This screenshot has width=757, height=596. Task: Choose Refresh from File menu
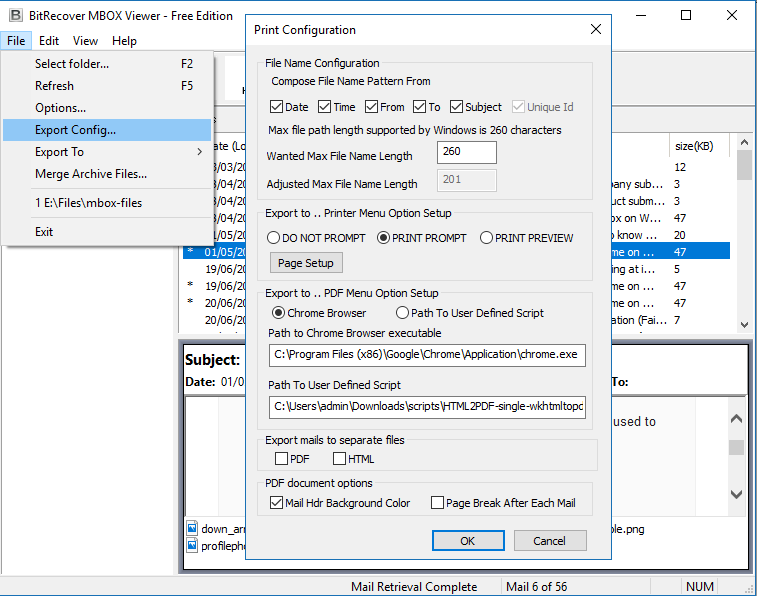click(x=107, y=86)
